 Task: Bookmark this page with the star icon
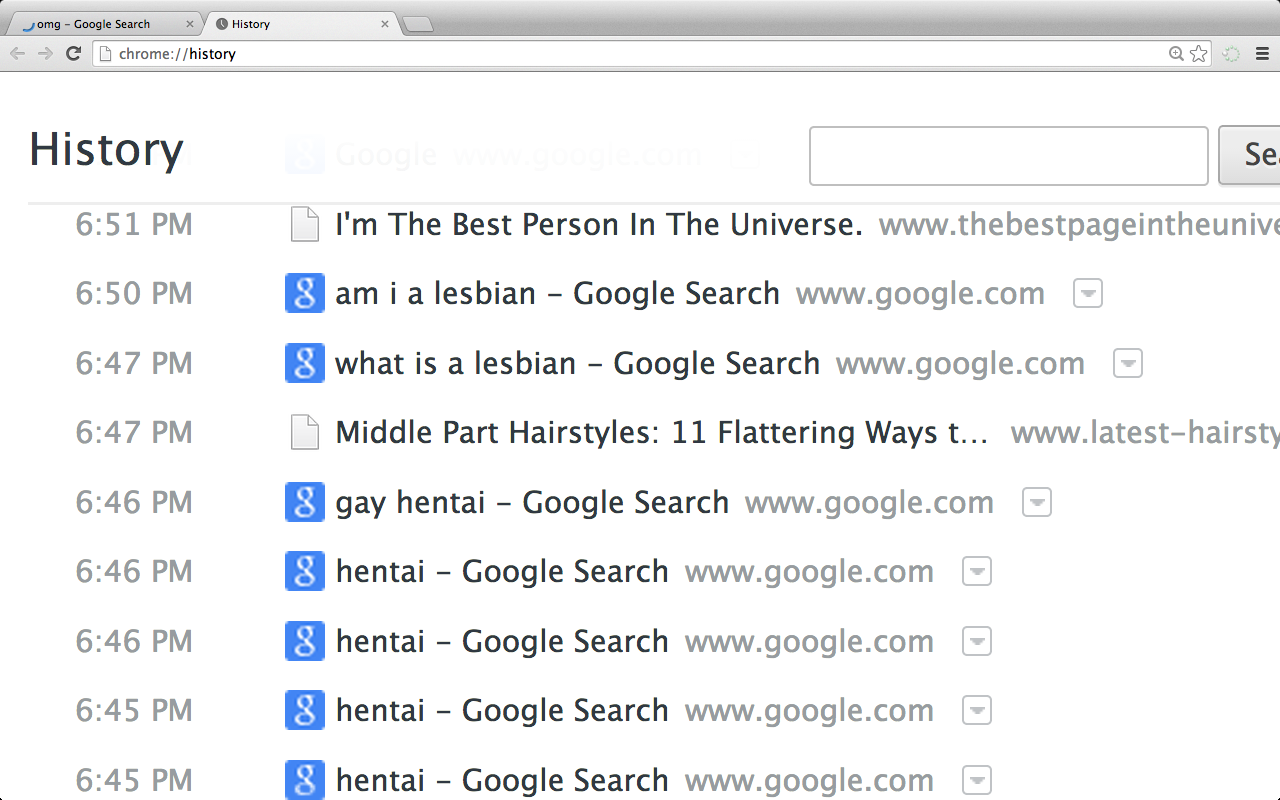click(x=1199, y=54)
